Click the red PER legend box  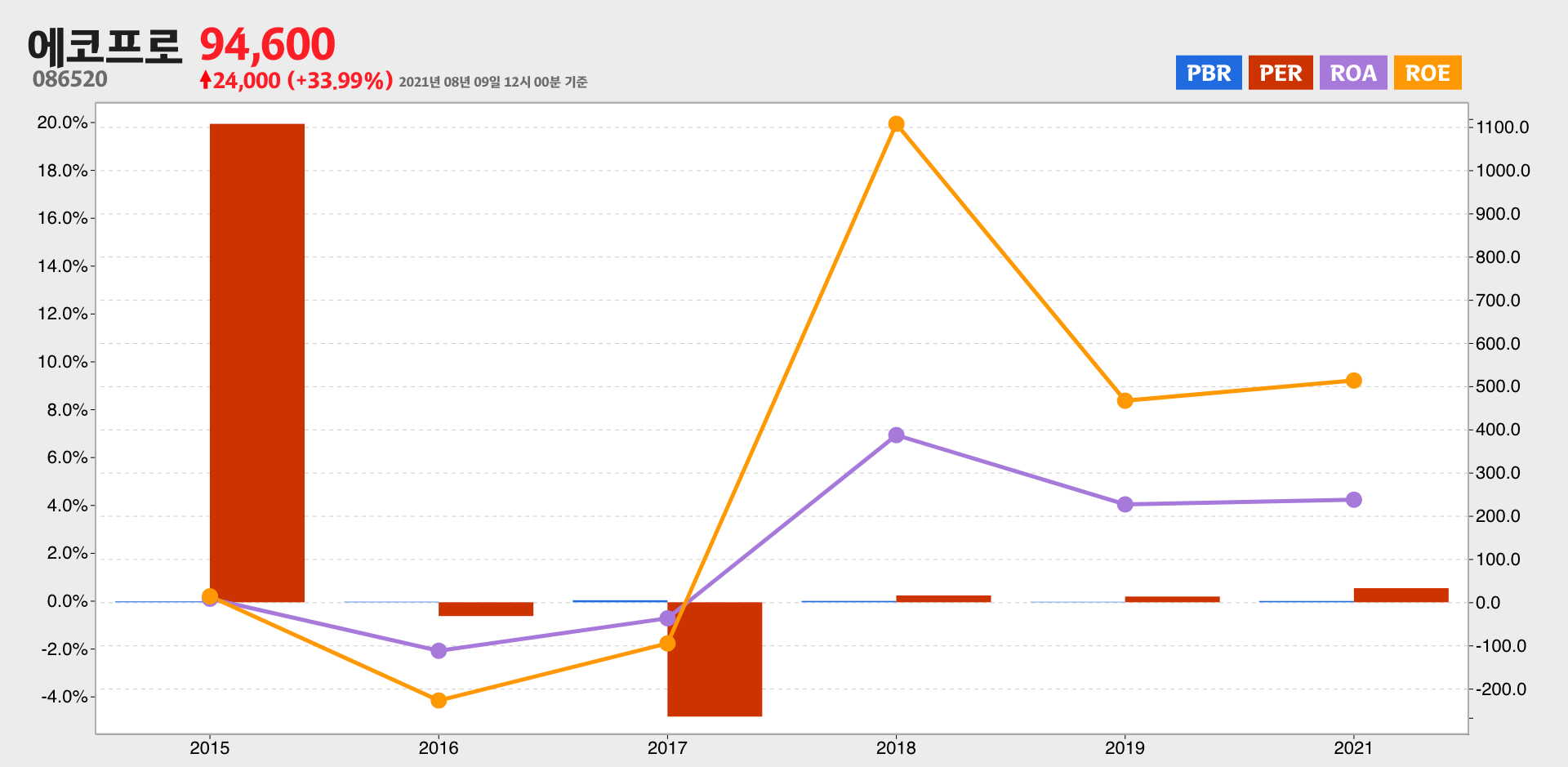(x=1281, y=73)
